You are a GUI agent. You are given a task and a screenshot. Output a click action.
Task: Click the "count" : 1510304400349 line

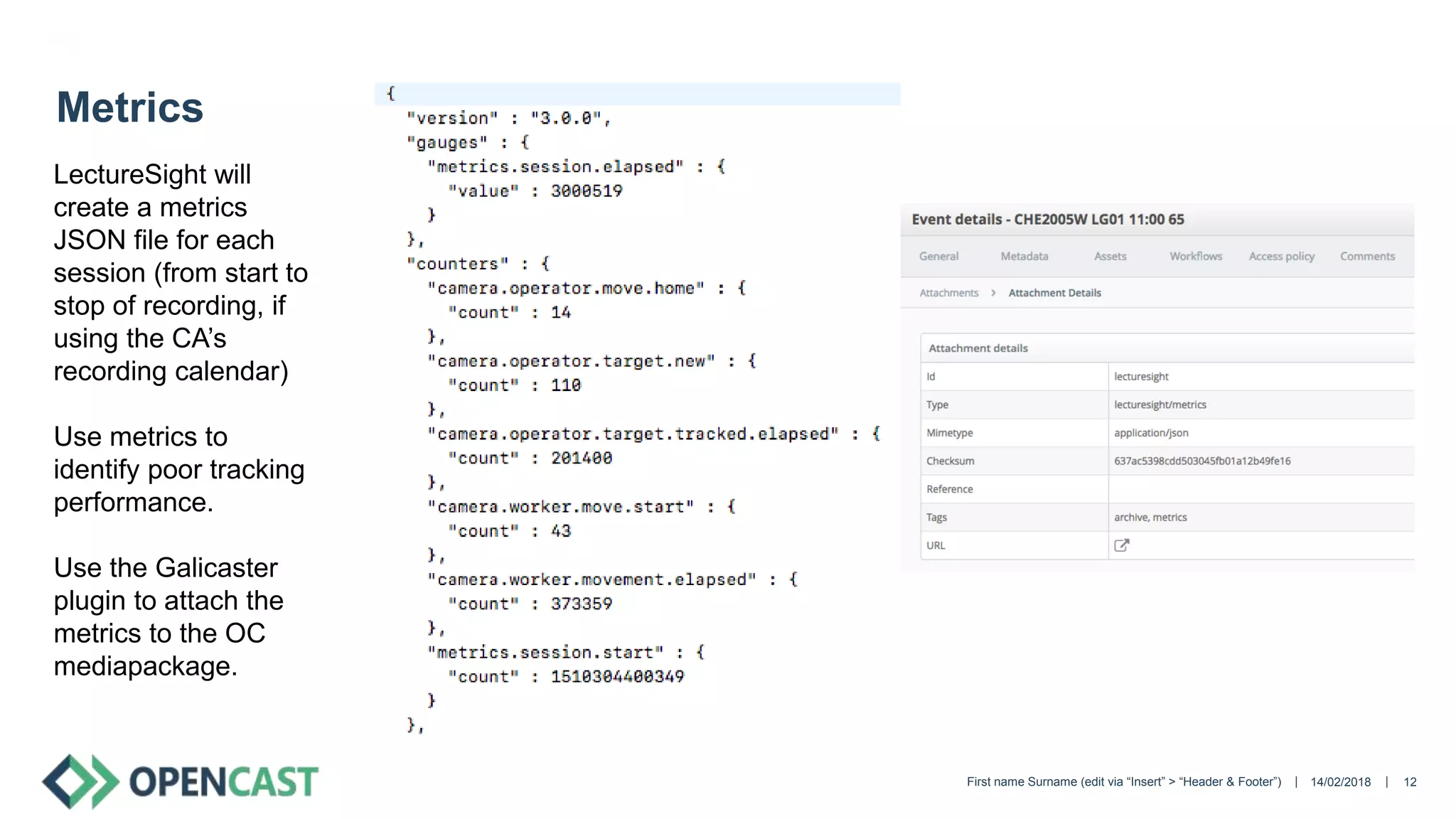click(x=566, y=677)
